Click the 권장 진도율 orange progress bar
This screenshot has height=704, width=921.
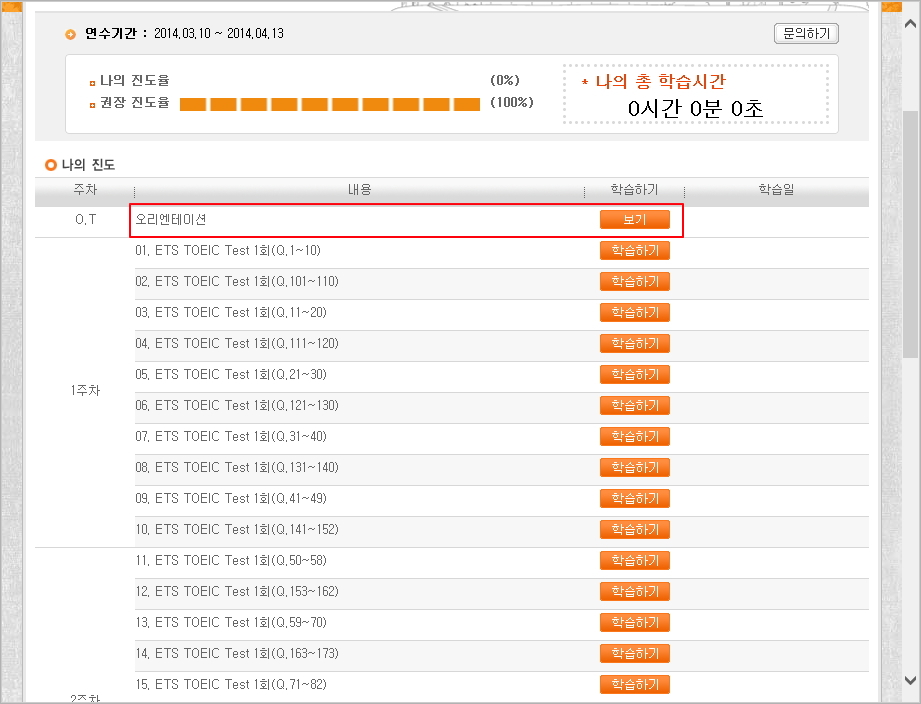pyautogui.click(x=330, y=105)
